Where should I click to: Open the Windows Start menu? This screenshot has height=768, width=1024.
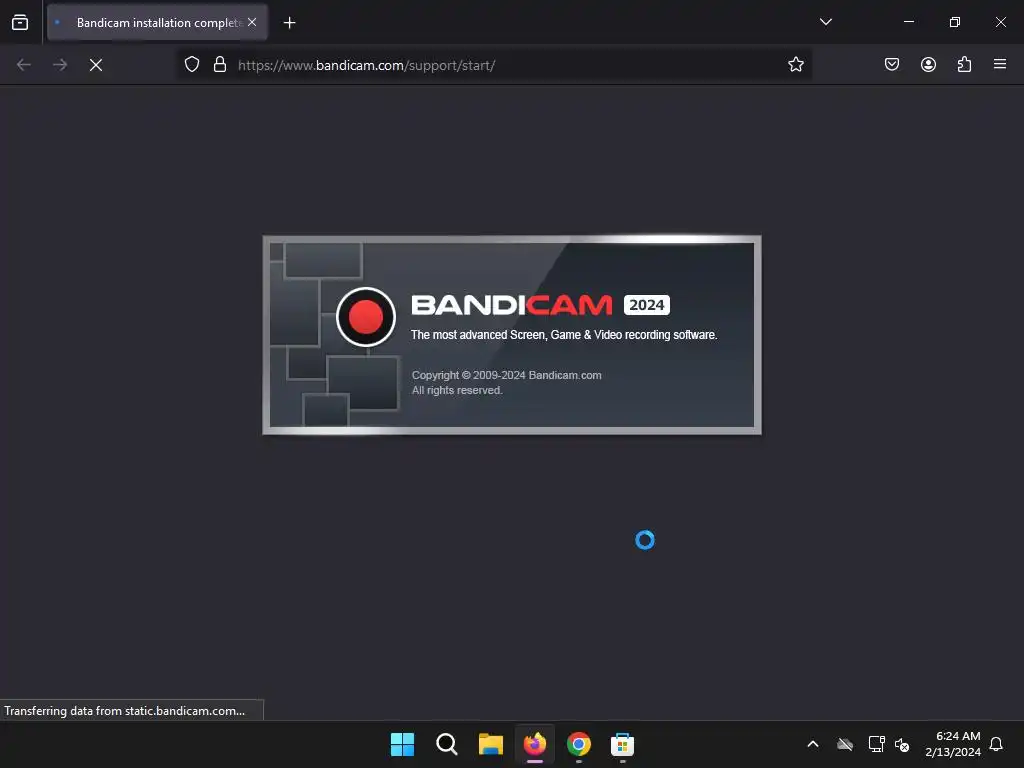coord(402,744)
